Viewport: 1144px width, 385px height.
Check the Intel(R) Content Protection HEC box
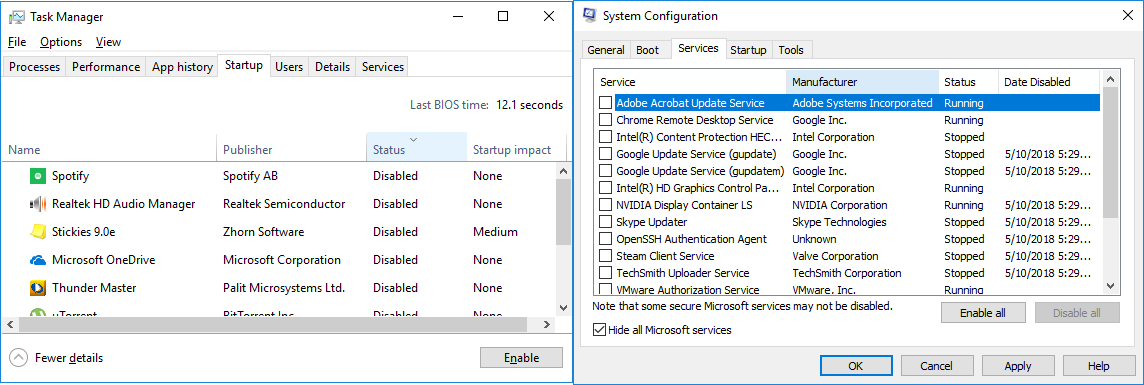606,137
